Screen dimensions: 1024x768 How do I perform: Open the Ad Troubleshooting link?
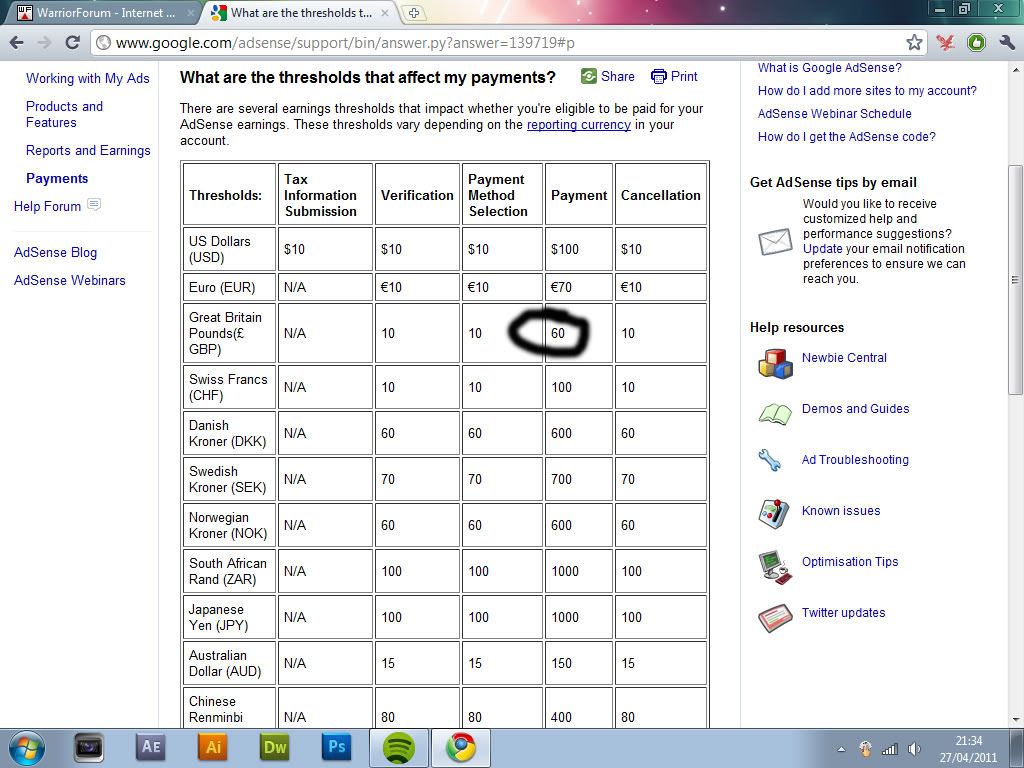pos(855,460)
